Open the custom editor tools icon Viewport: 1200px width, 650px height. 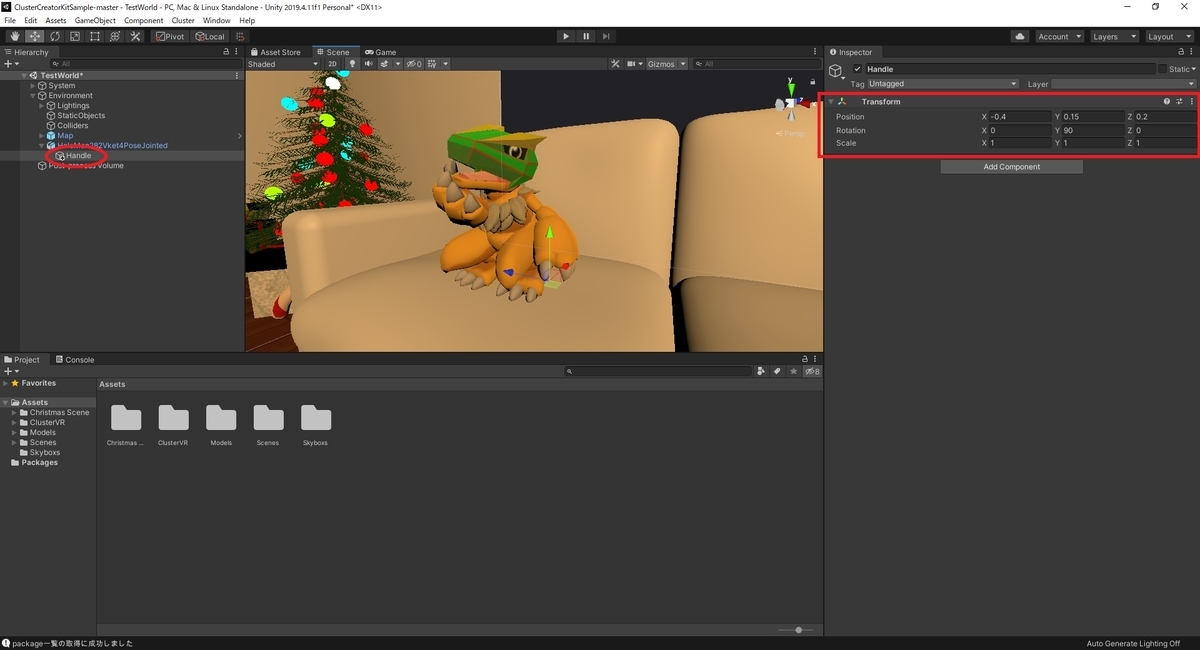coord(134,36)
